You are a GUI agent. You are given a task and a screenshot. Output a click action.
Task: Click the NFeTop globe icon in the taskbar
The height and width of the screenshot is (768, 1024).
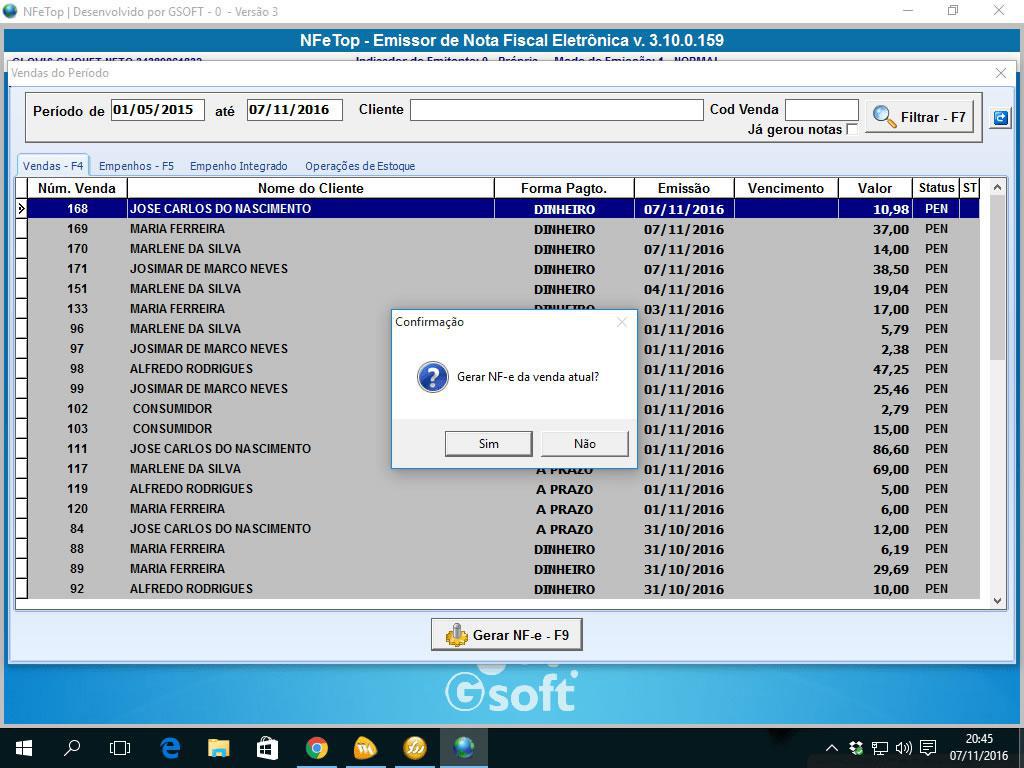click(464, 748)
